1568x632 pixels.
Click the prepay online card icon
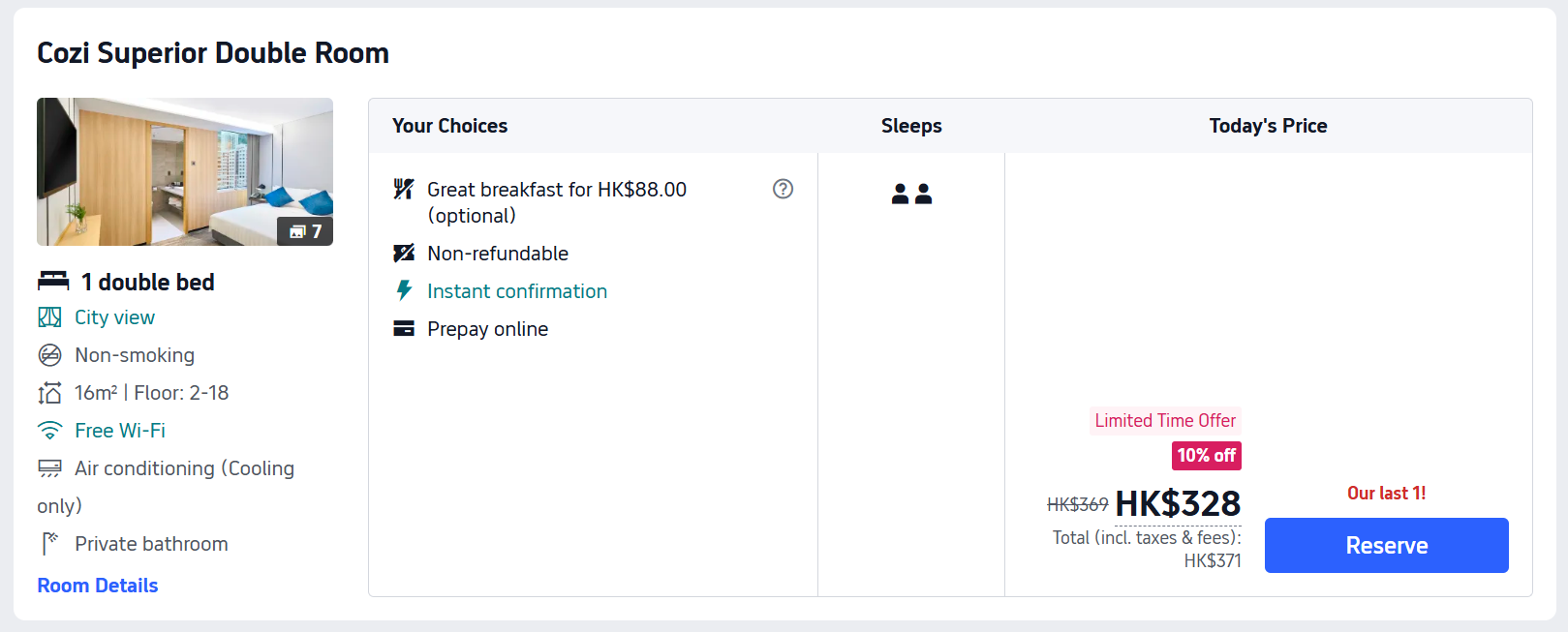(x=404, y=329)
